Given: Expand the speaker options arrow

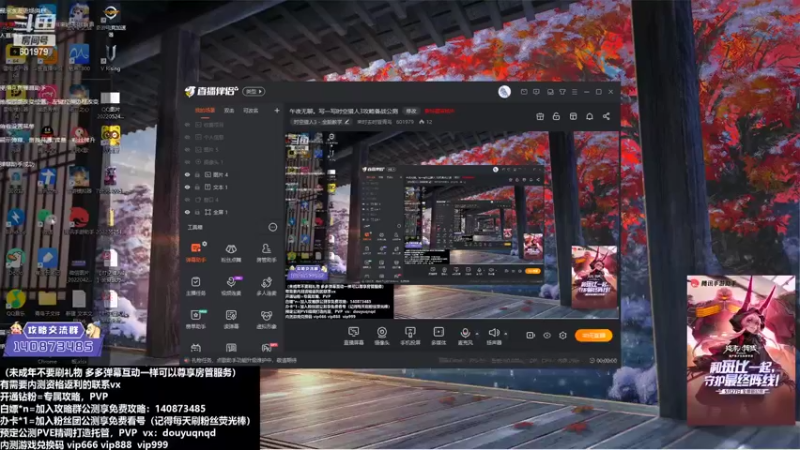Looking at the screenshot, I should click(x=506, y=334).
